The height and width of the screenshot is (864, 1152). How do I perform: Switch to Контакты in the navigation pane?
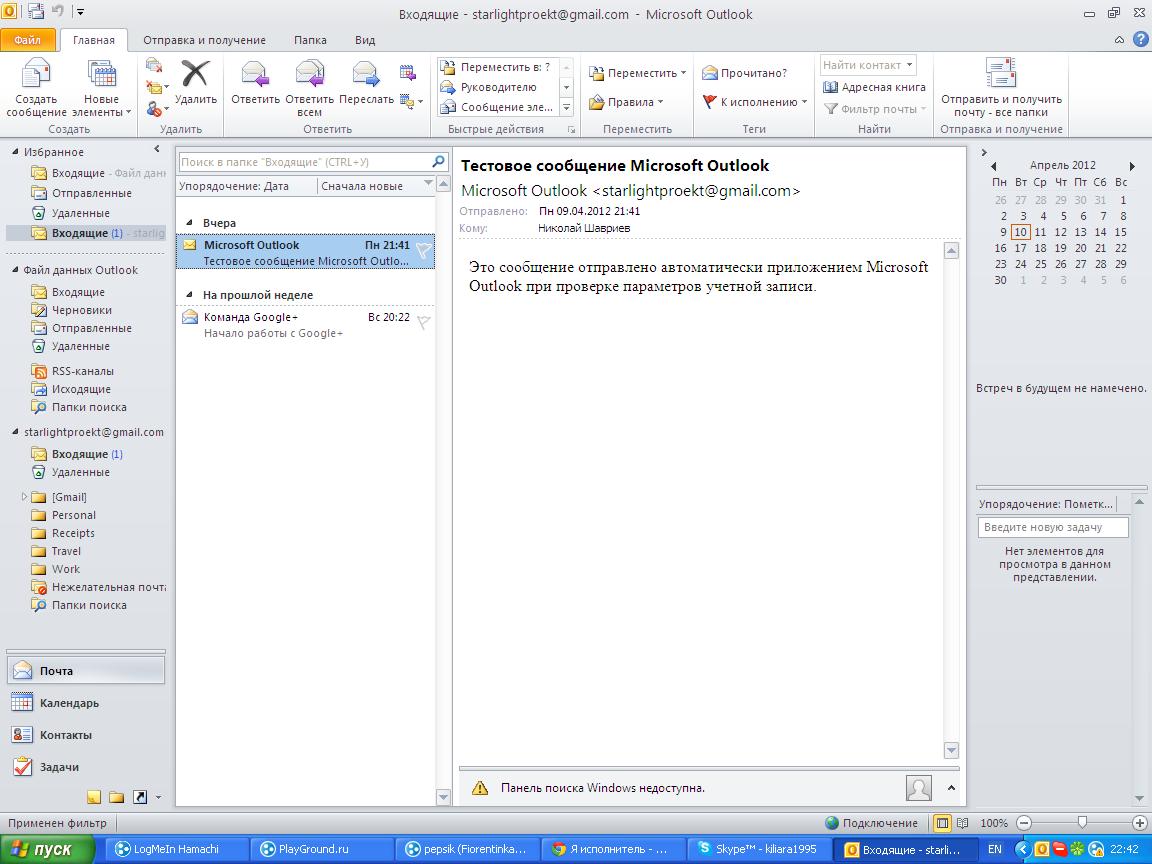(x=86, y=735)
